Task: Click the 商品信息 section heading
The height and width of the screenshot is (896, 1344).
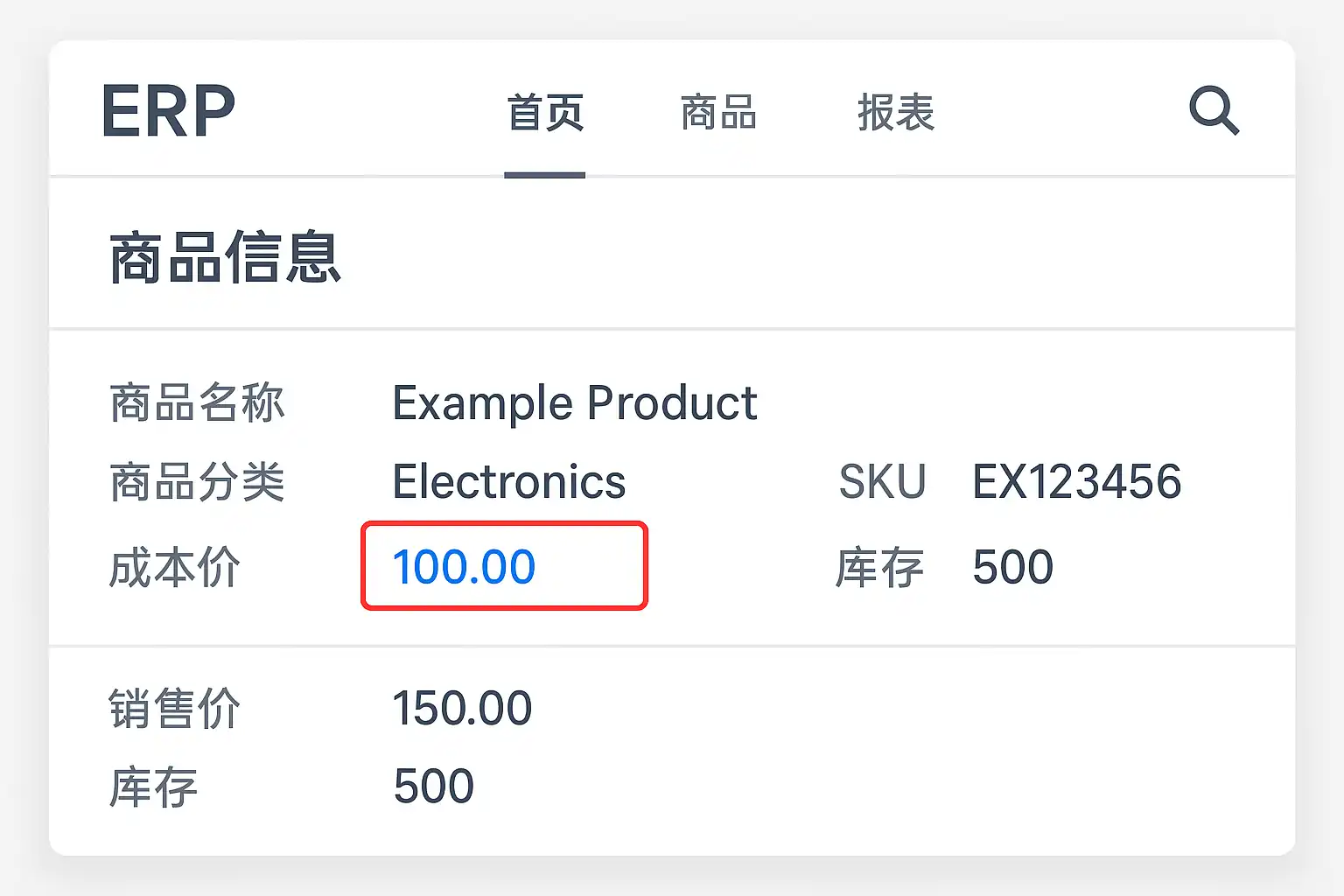Action: pyautogui.click(x=225, y=258)
